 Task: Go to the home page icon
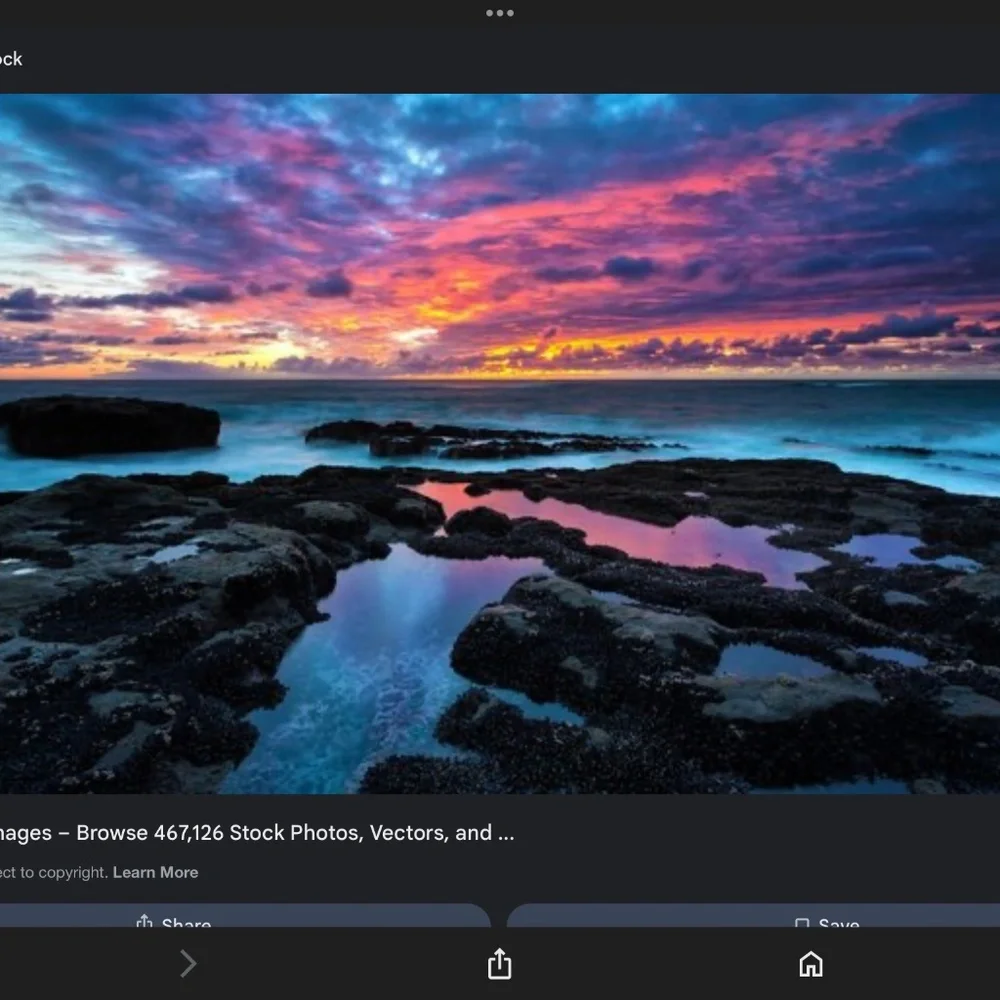pyautogui.click(x=811, y=964)
